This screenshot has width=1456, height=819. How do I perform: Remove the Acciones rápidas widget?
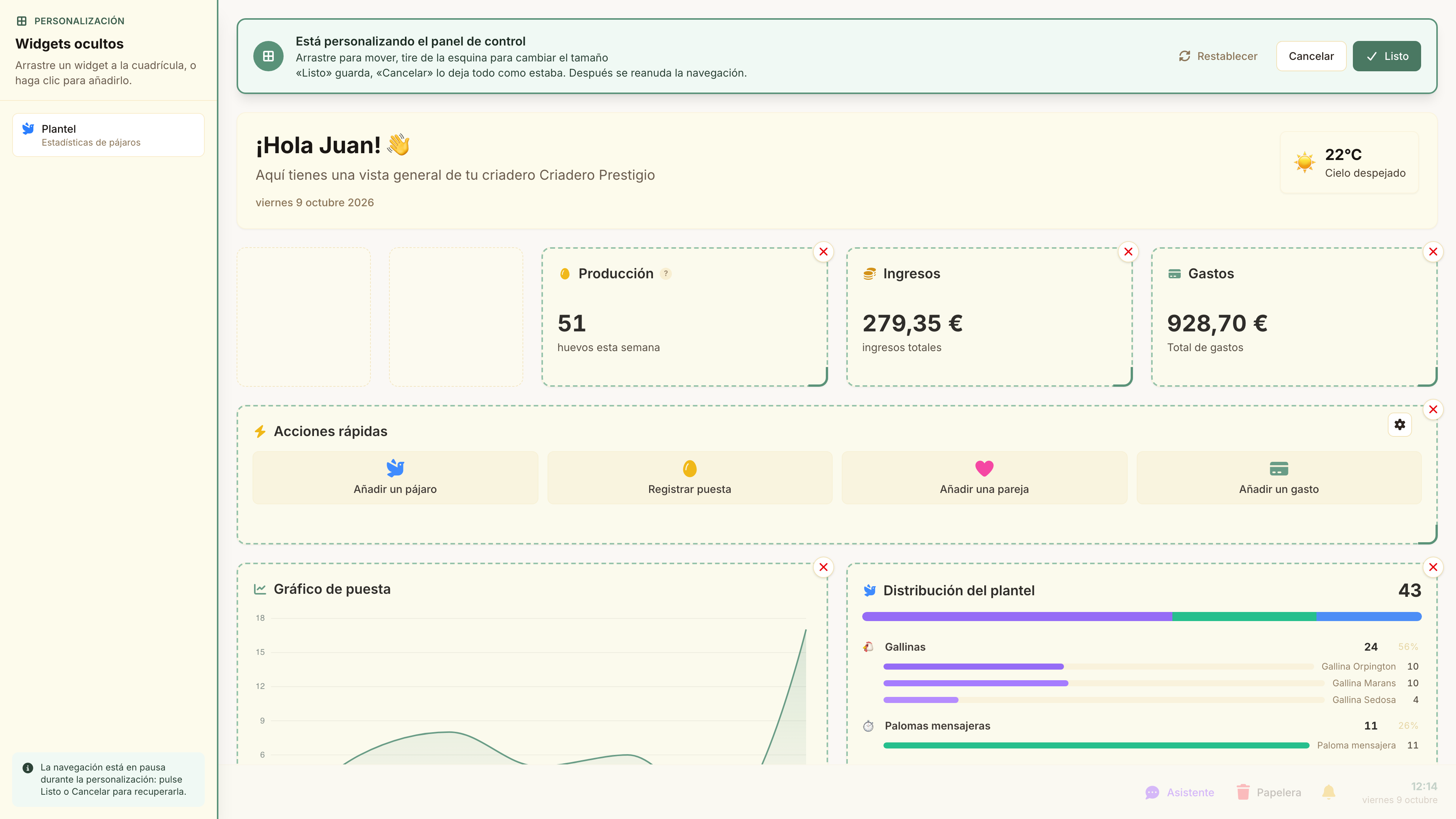(1433, 410)
